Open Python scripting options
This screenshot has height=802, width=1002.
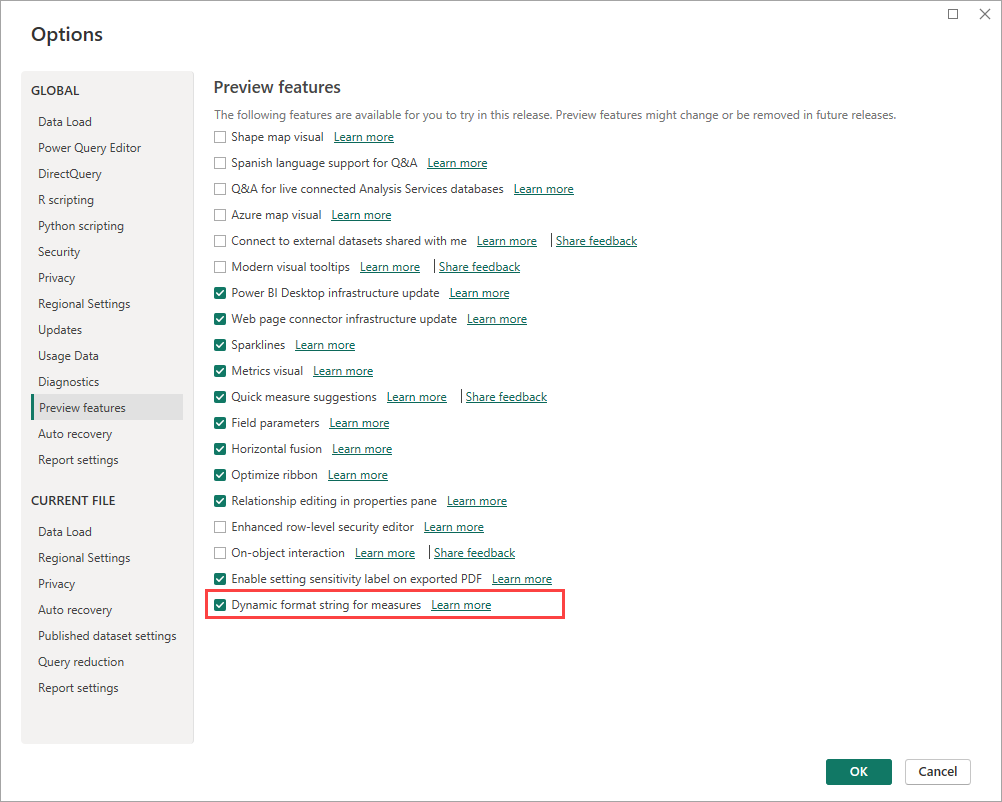coord(81,226)
